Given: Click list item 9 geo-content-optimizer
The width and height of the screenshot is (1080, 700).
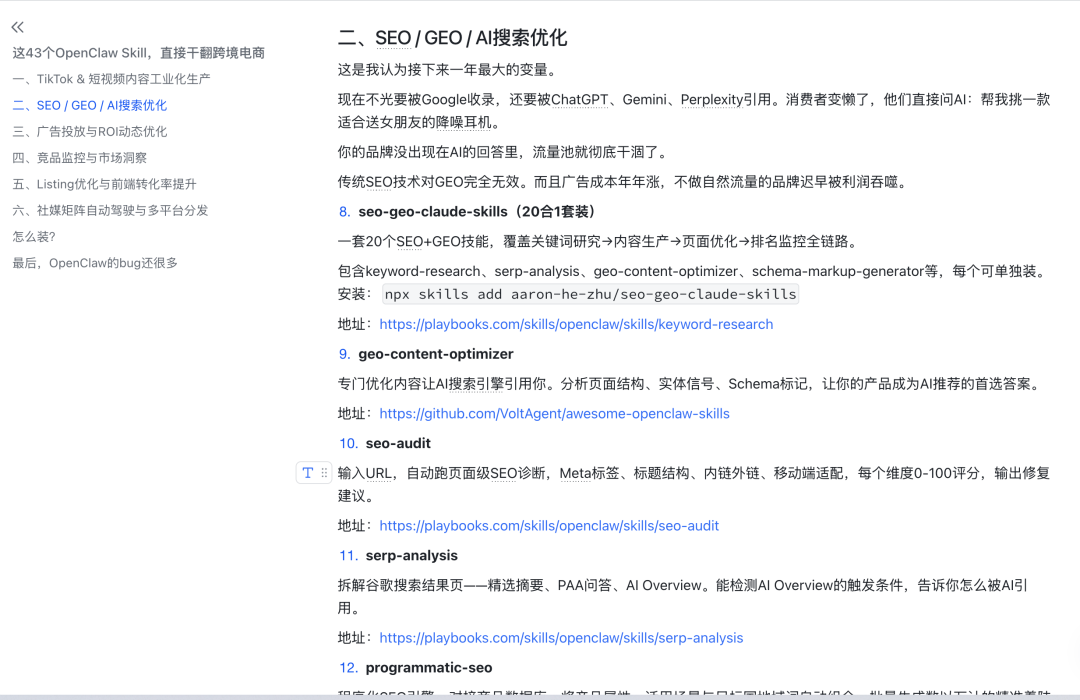Looking at the screenshot, I should click(426, 354).
